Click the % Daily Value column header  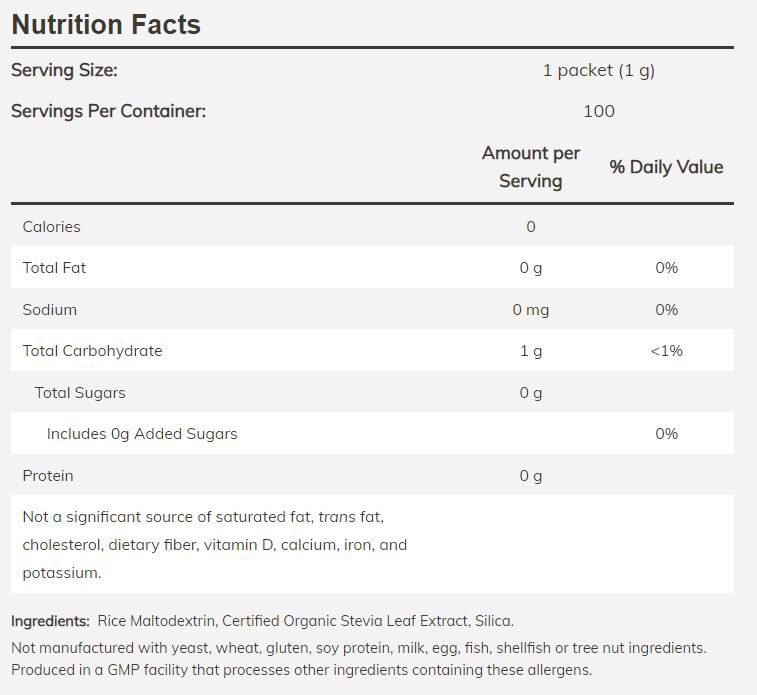click(x=666, y=167)
